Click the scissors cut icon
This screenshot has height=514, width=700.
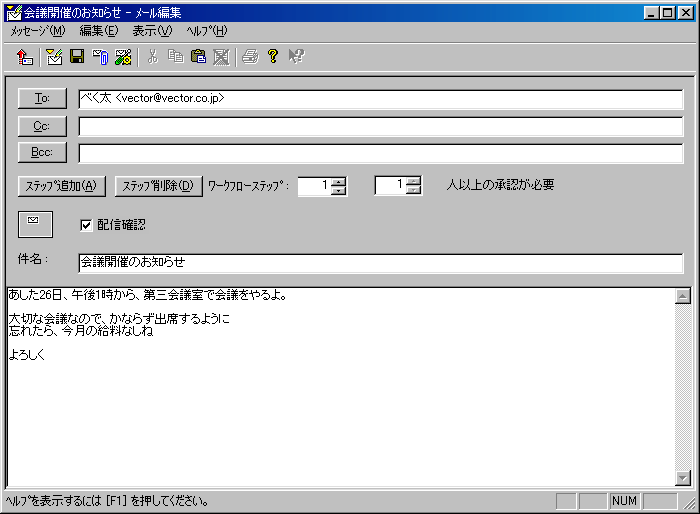point(153,57)
